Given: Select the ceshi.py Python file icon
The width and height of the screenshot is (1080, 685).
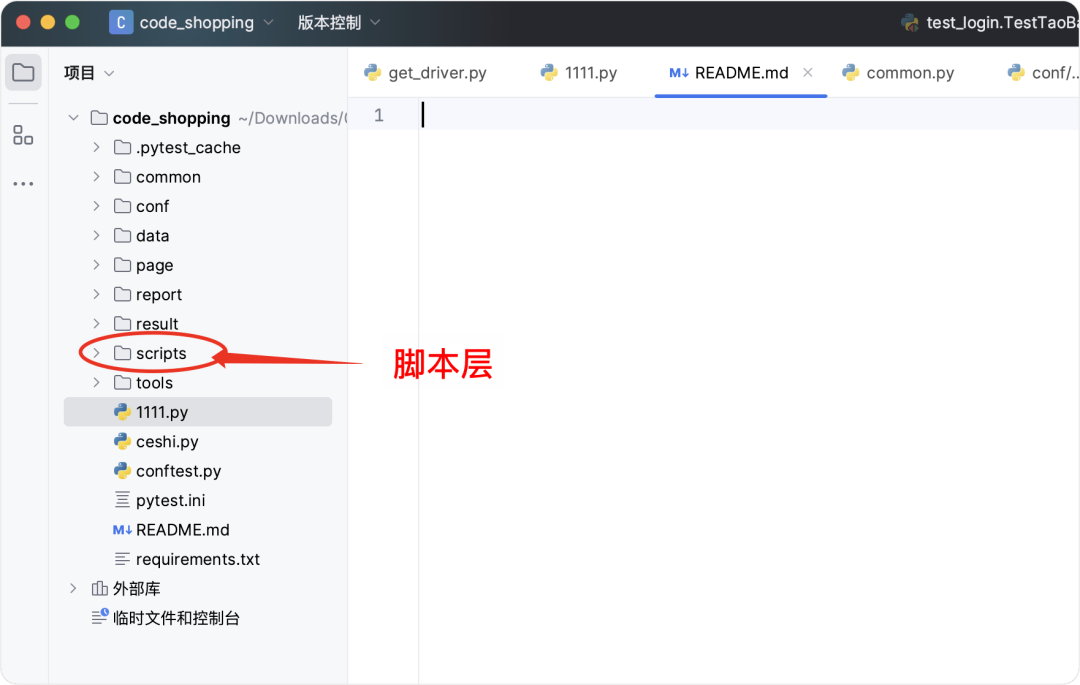Looking at the screenshot, I should [x=121, y=441].
